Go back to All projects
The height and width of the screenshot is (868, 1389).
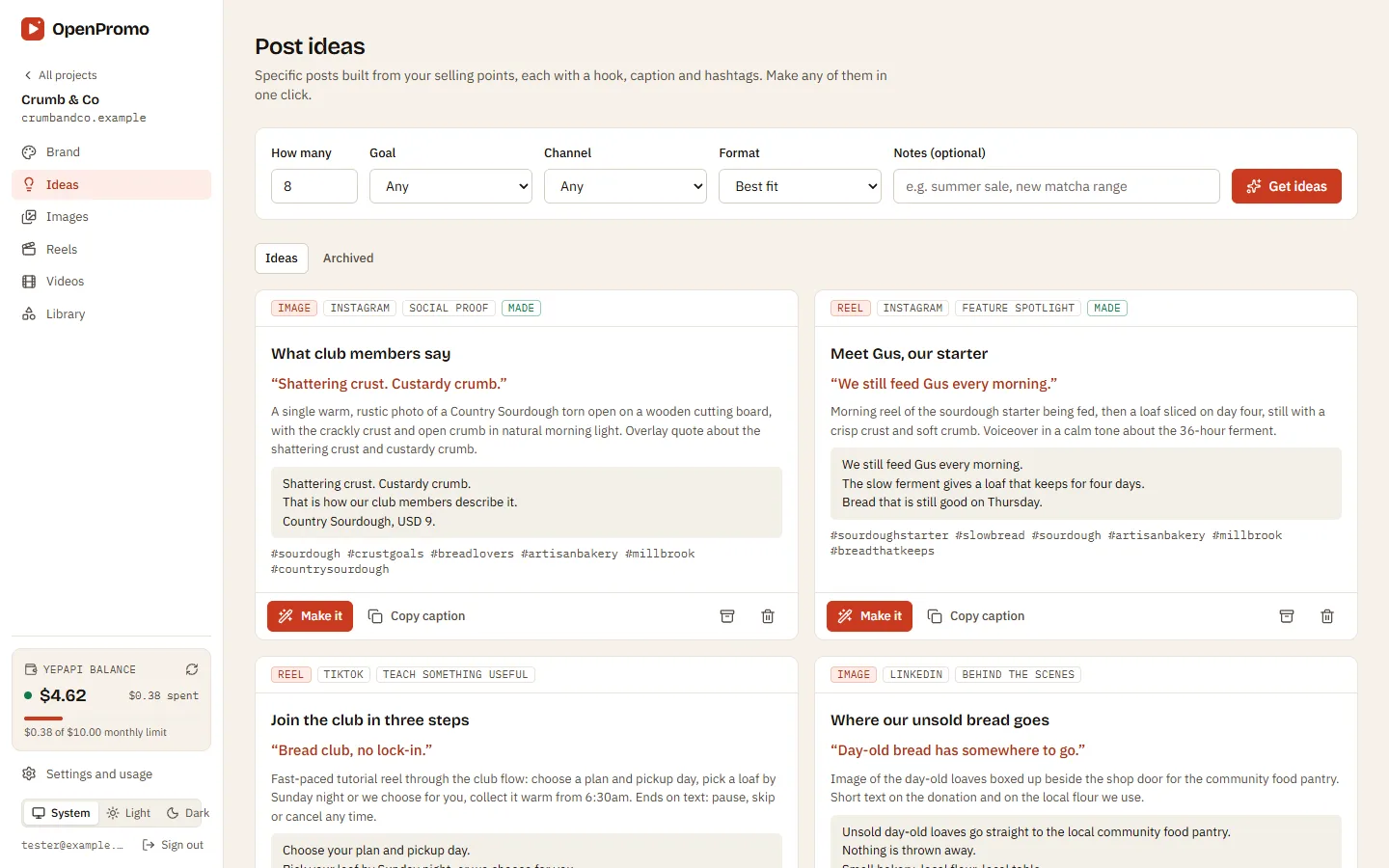pos(60,75)
